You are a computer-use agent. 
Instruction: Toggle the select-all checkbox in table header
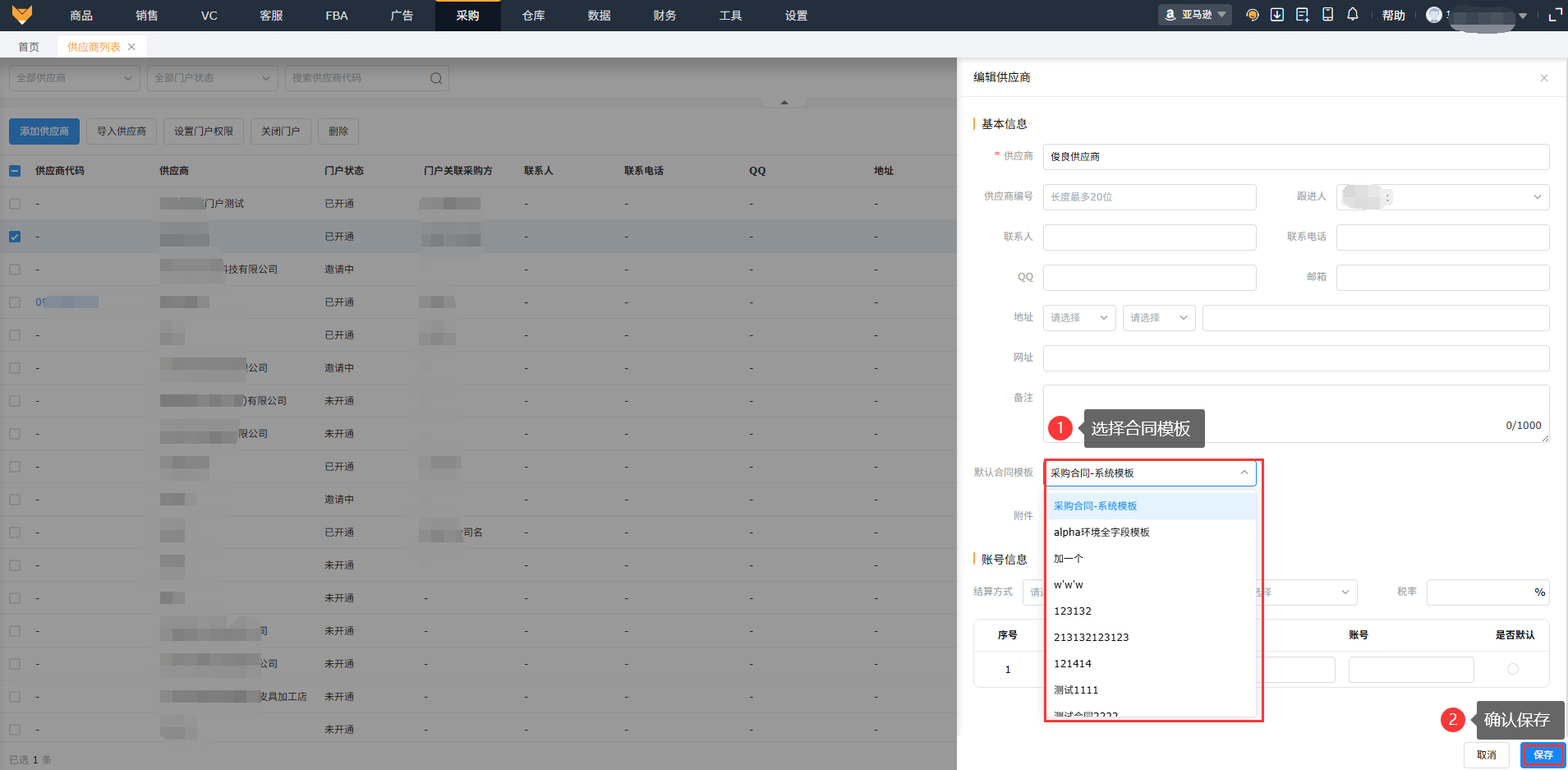[15, 171]
